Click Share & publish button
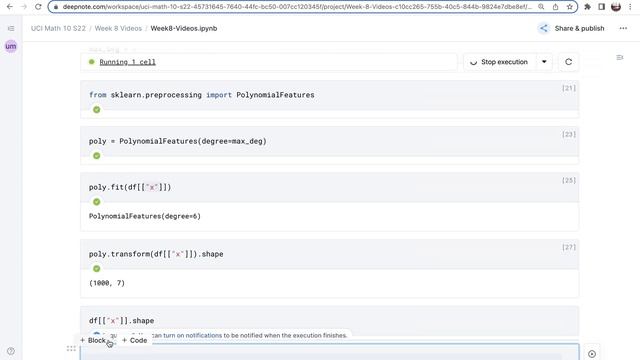 coord(571,28)
